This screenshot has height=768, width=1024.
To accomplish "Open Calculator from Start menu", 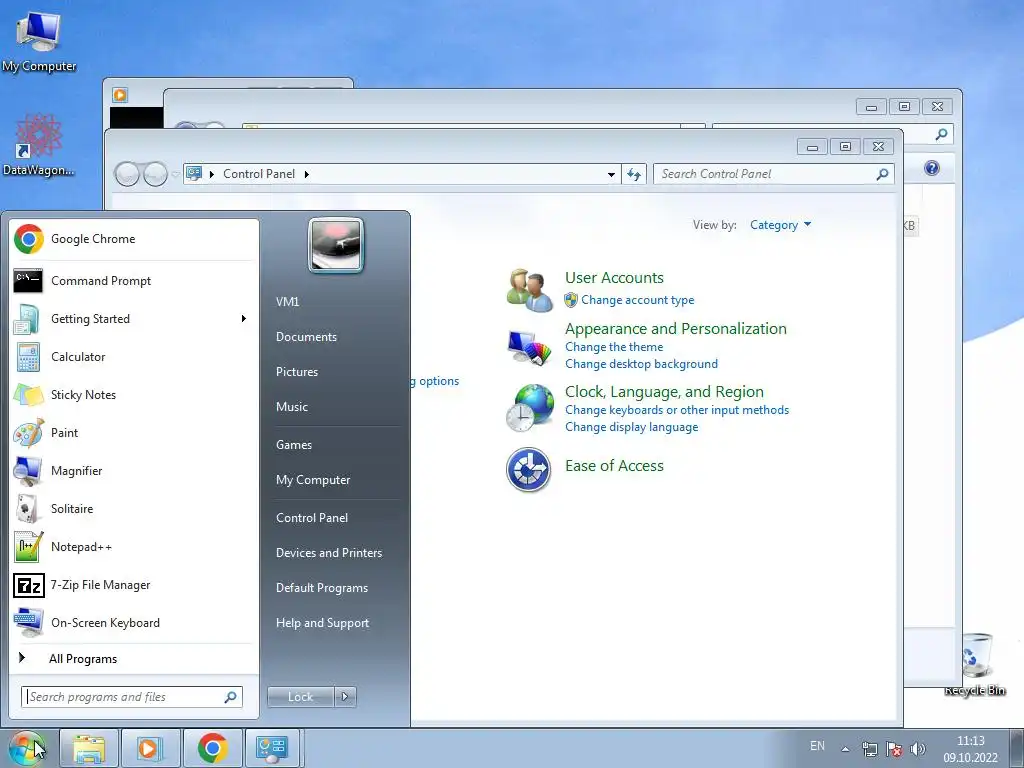I will (133, 357).
